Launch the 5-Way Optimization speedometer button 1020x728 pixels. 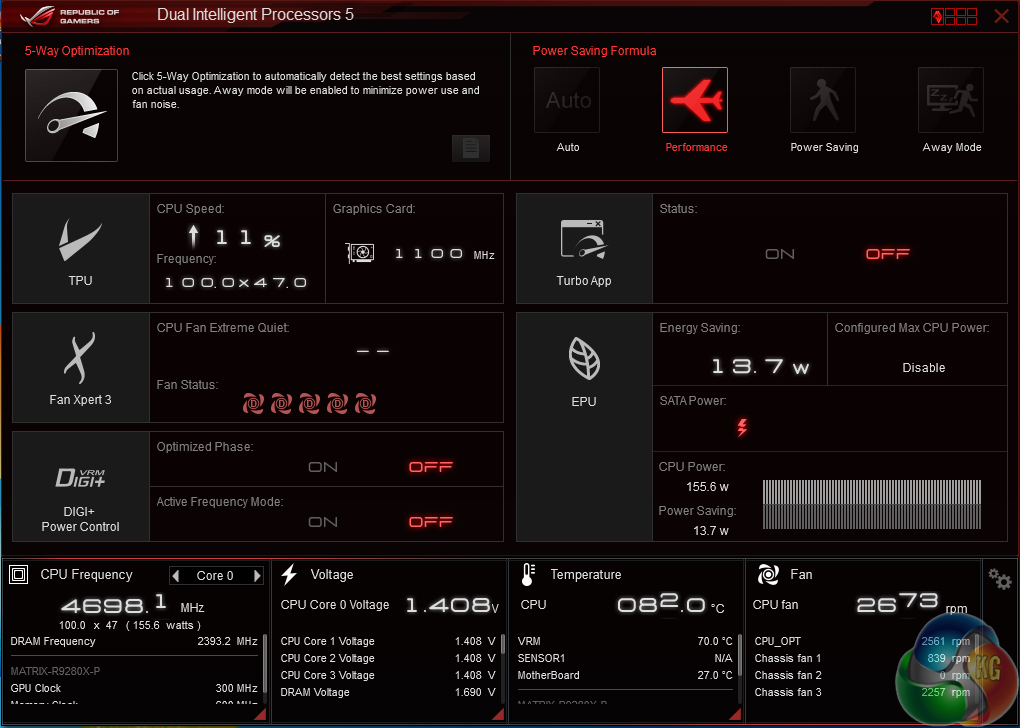click(72, 115)
